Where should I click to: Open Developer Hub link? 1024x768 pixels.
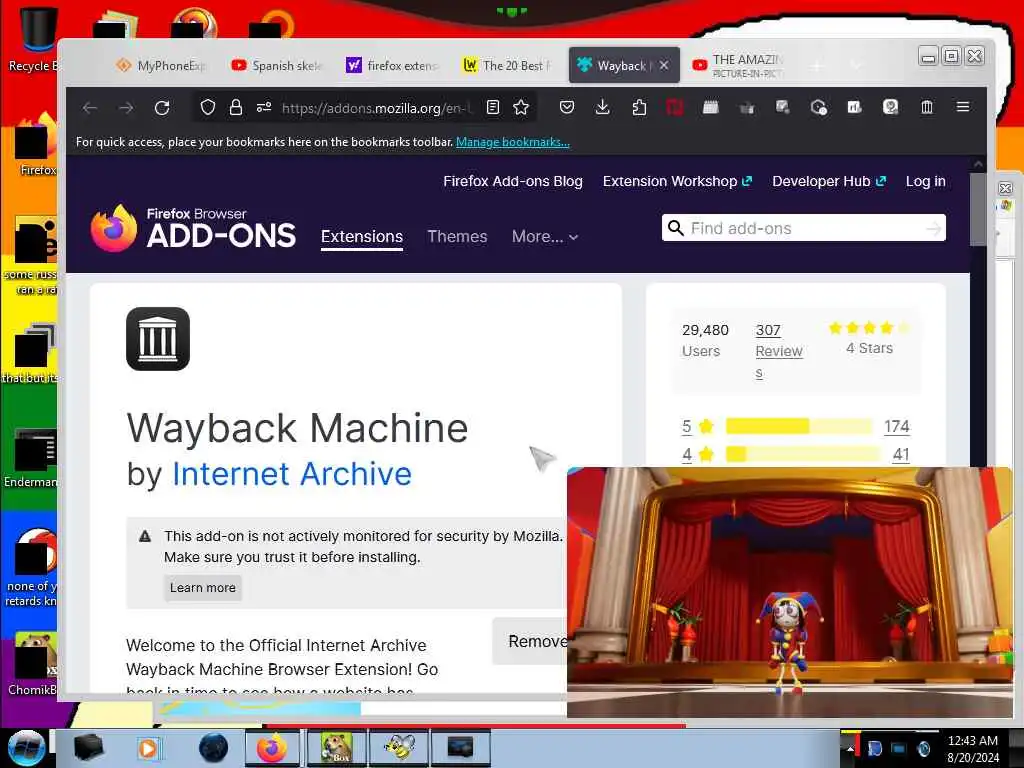[x=829, y=181]
